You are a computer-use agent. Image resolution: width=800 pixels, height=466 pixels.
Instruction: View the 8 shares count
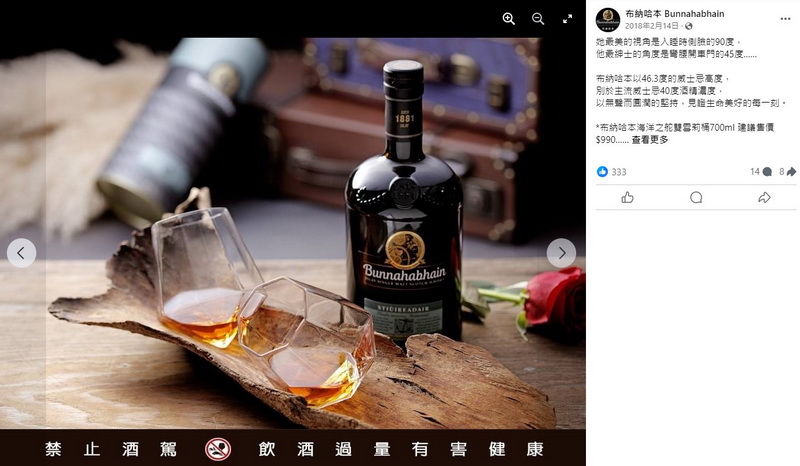click(x=787, y=171)
